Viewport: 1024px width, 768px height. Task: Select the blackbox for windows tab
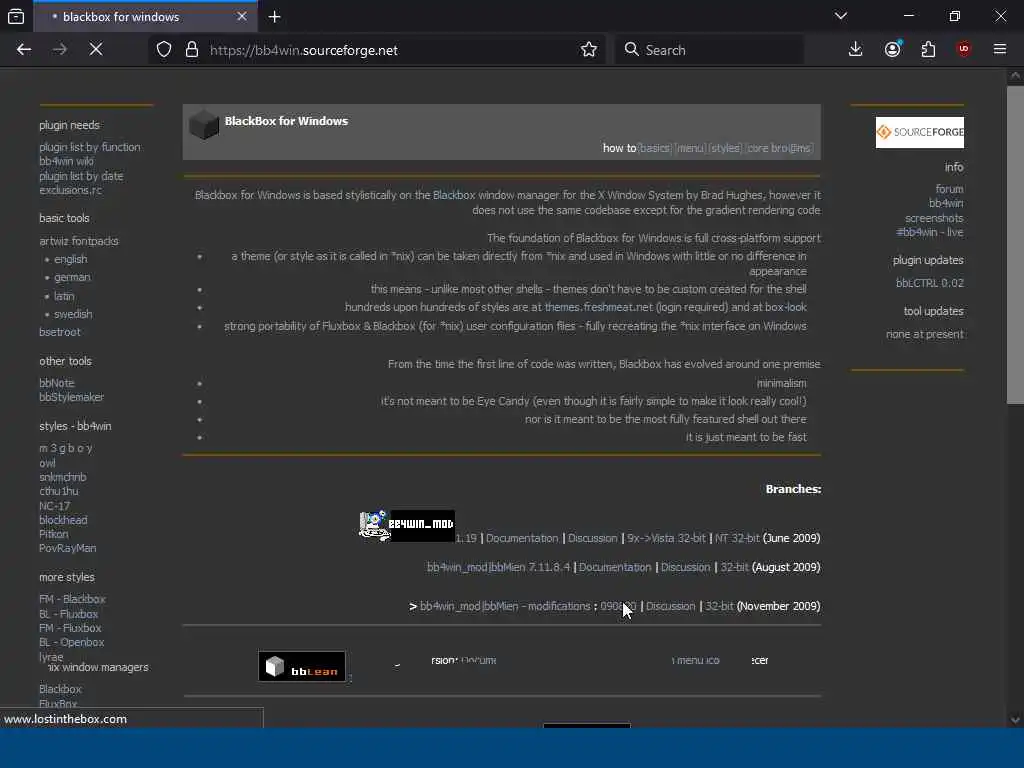[145, 17]
